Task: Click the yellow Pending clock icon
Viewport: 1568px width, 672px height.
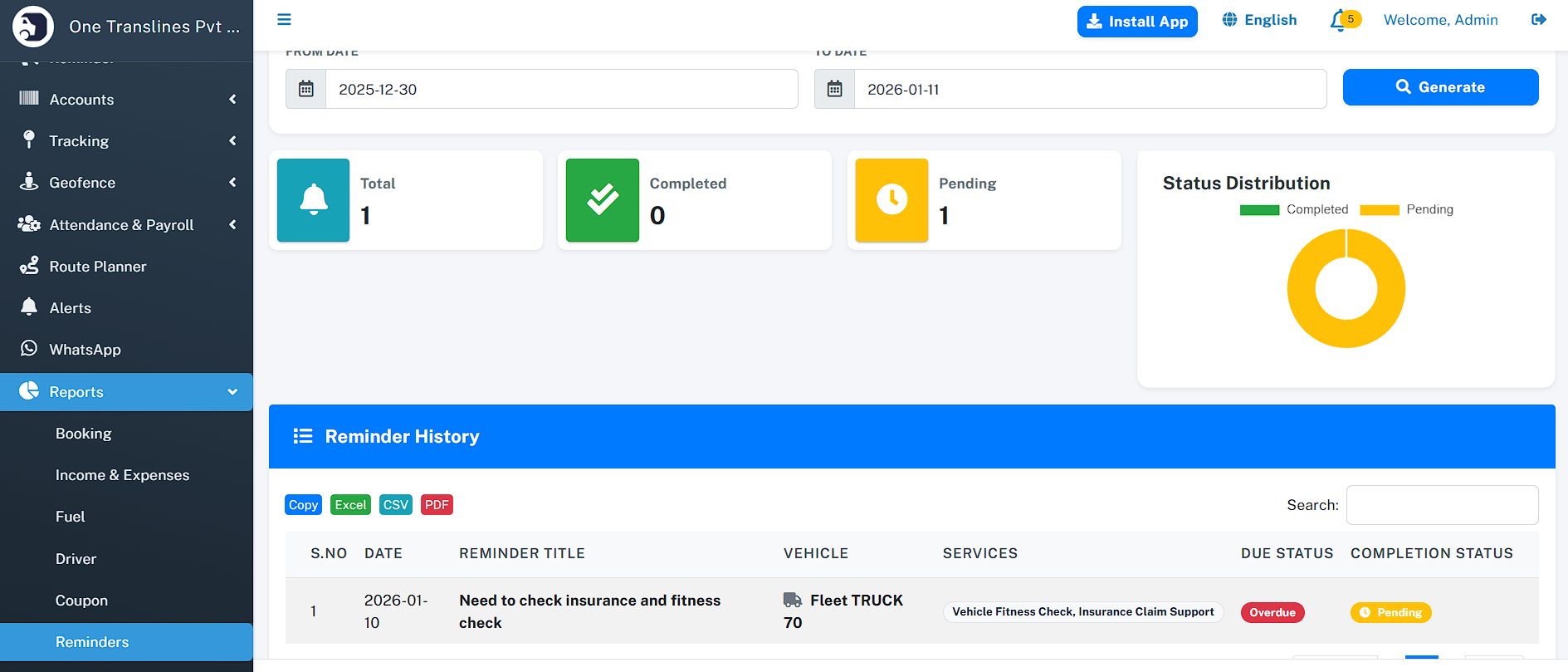Action: pyautogui.click(x=891, y=200)
